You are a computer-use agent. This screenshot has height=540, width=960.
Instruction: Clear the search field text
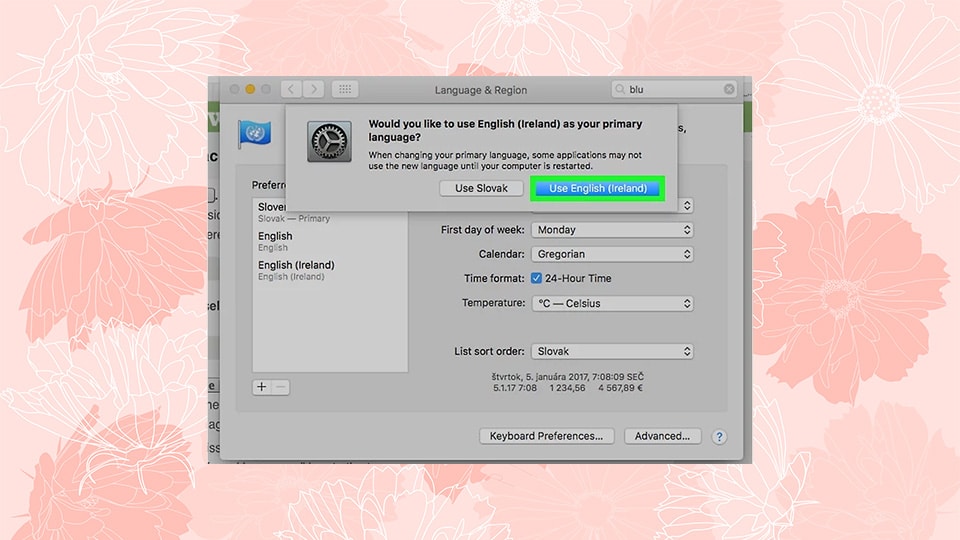(x=729, y=89)
